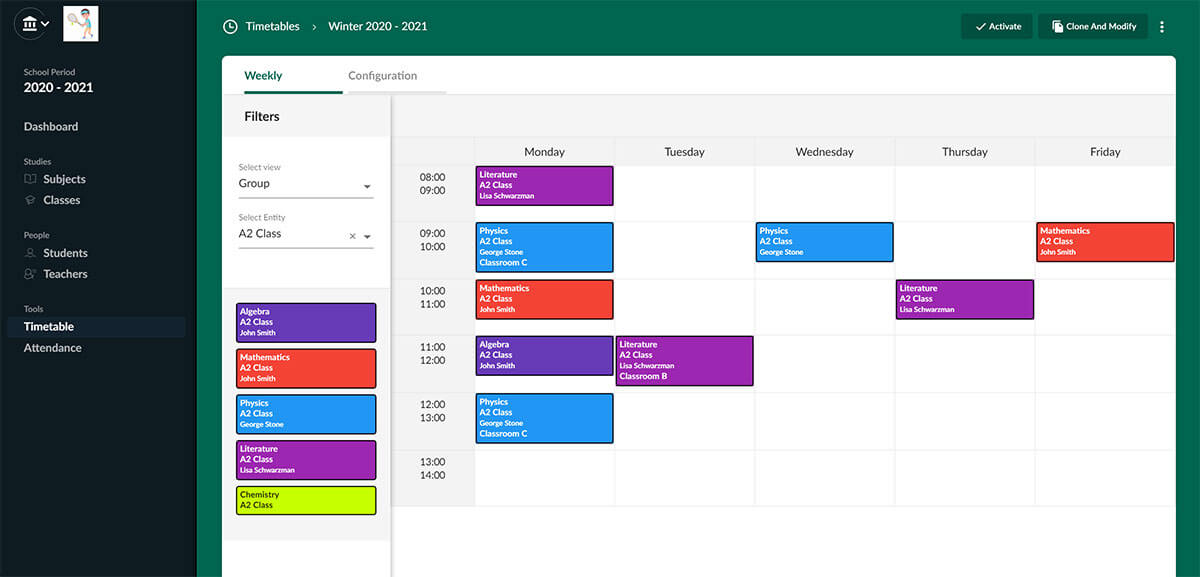
Task: Select the green Chemistry subject swatch
Action: tap(305, 499)
